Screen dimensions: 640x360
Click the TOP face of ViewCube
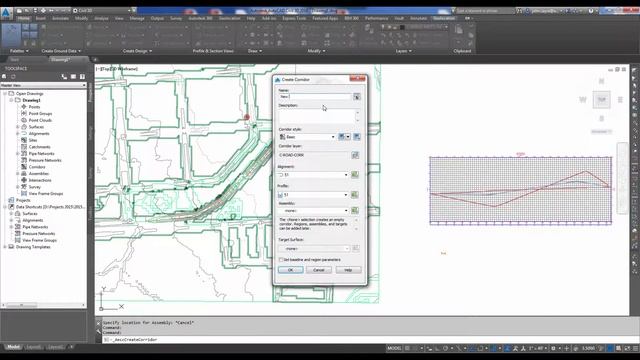click(x=602, y=100)
